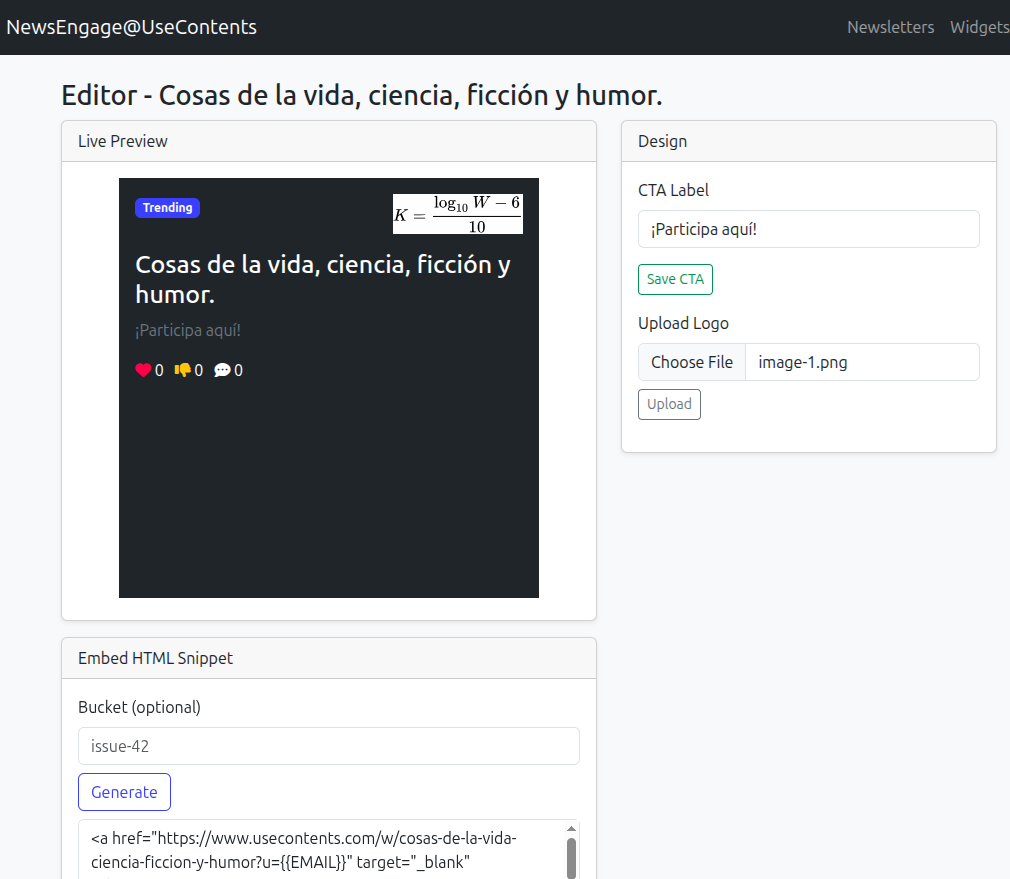Viewport: 1010px width, 879px height.
Task: Focus the CTA Label text field
Action: (x=808, y=229)
